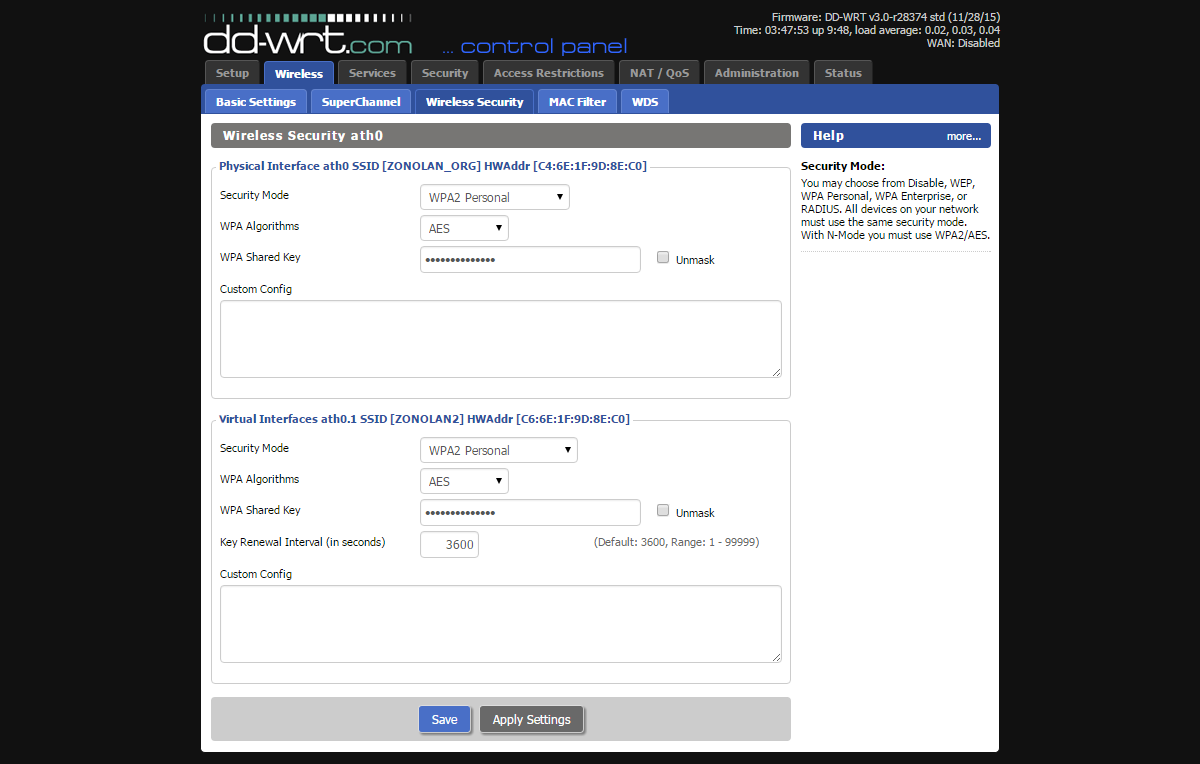Click the Key Renewal Interval field
The width and height of the screenshot is (1200, 764).
449,544
